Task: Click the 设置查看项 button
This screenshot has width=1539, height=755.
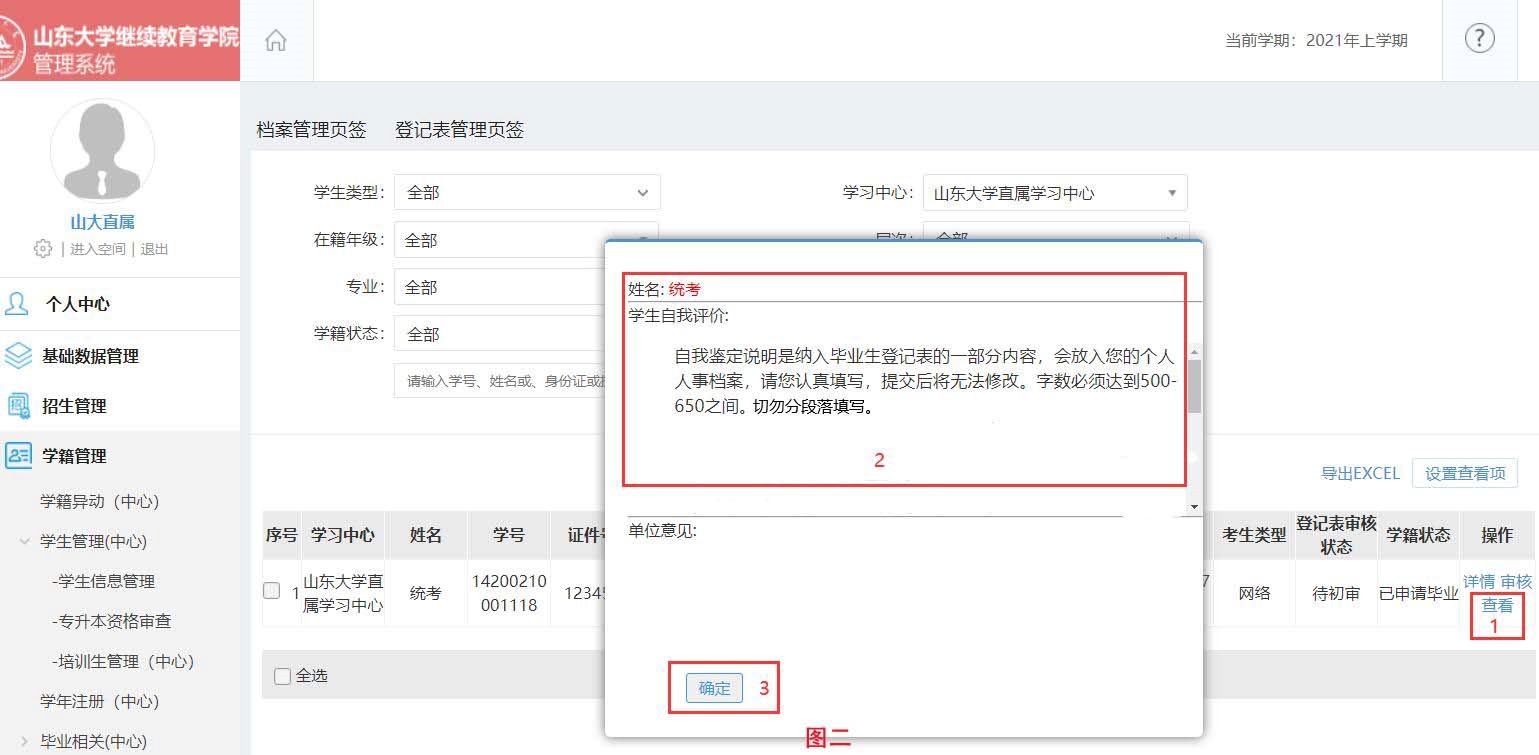Action: (1464, 473)
